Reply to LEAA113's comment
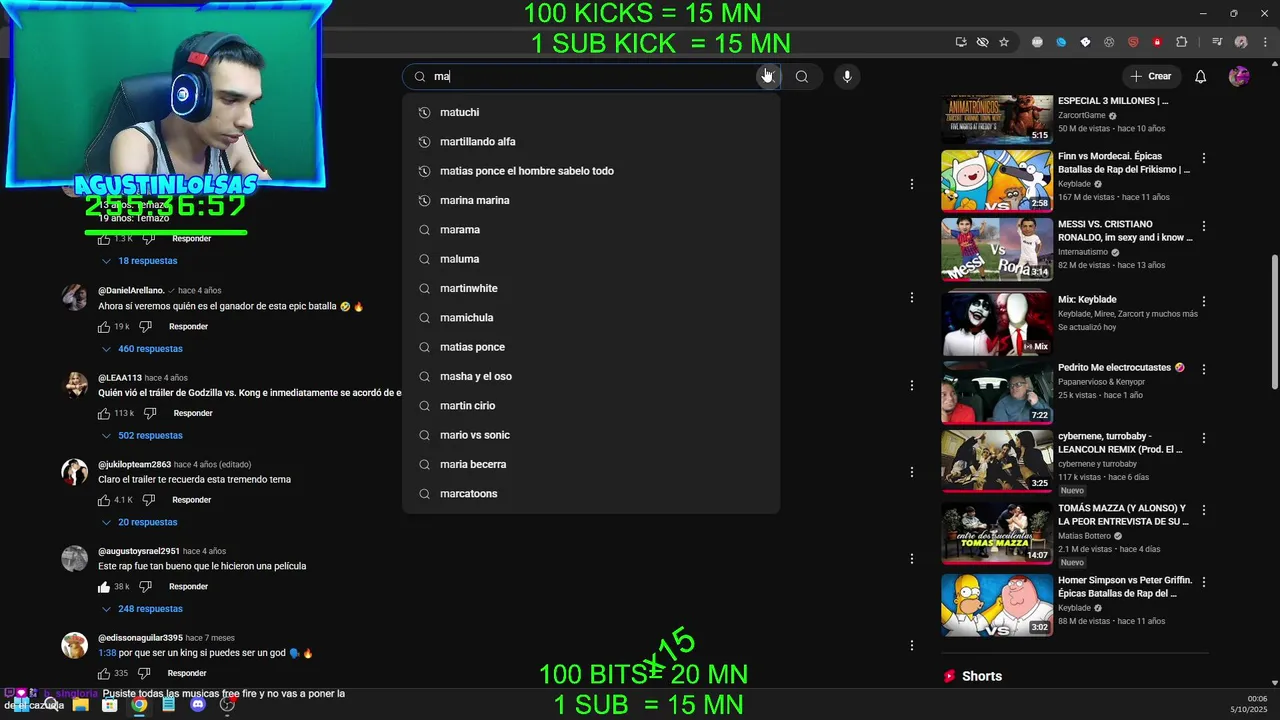Image resolution: width=1280 pixels, height=720 pixels. coord(193,413)
